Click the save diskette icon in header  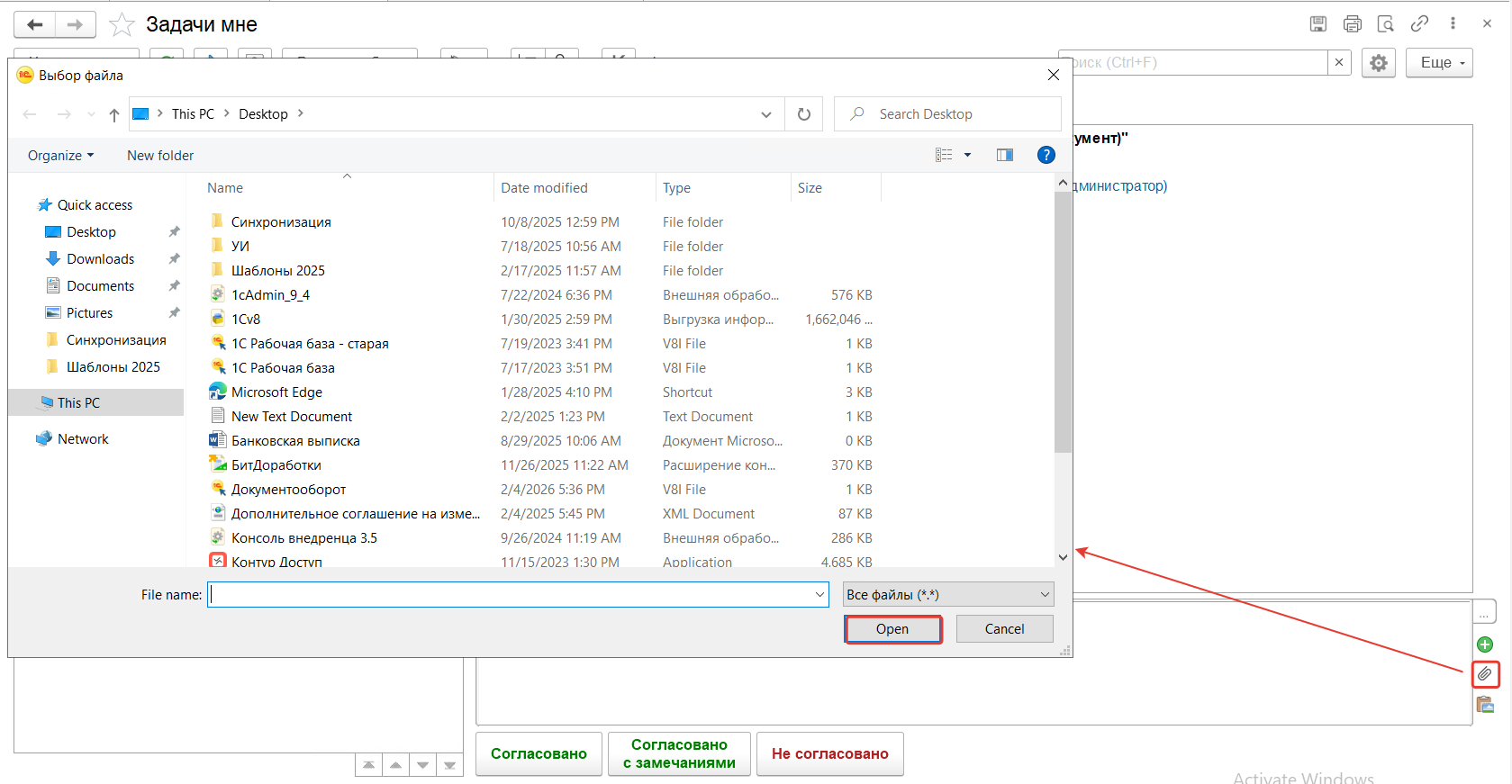coord(1317,24)
